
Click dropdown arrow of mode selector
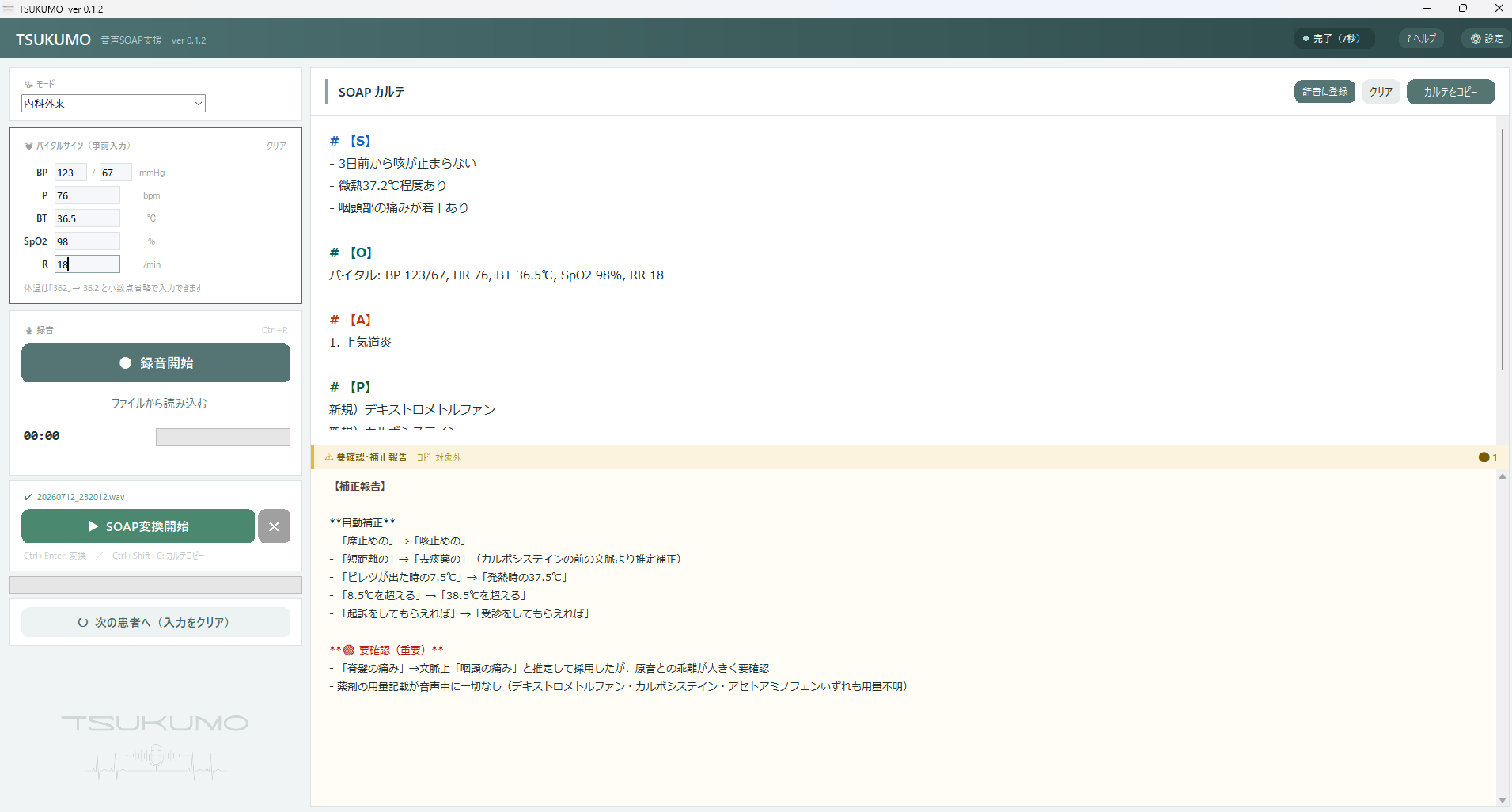199,104
